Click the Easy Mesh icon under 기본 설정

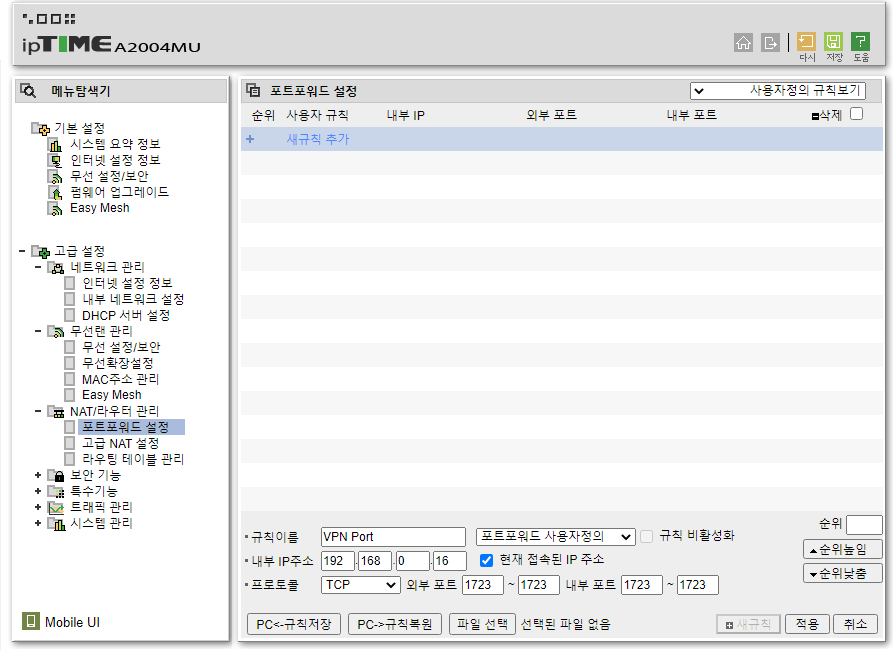55,209
